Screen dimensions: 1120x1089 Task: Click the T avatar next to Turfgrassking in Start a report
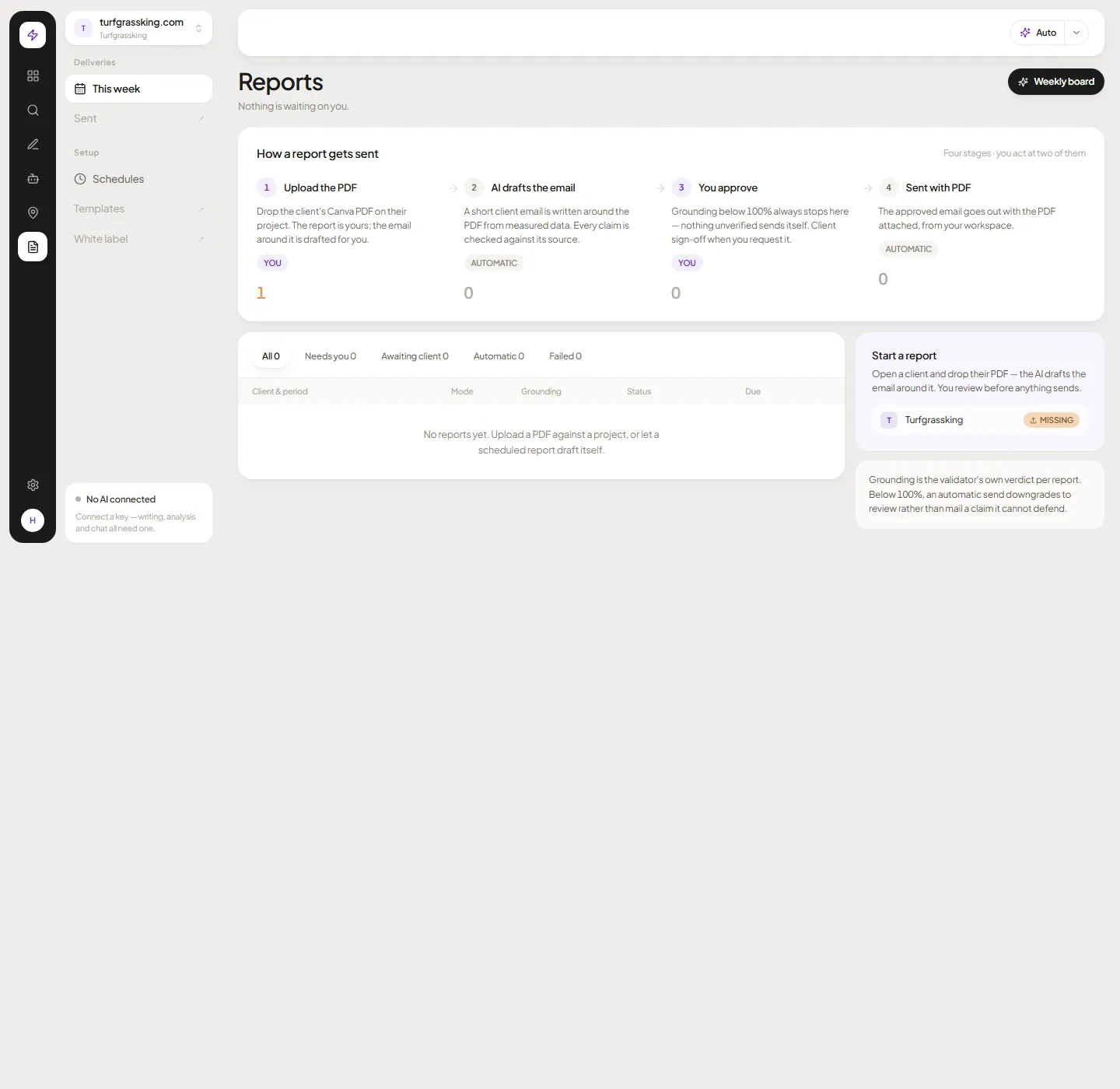point(889,420)
